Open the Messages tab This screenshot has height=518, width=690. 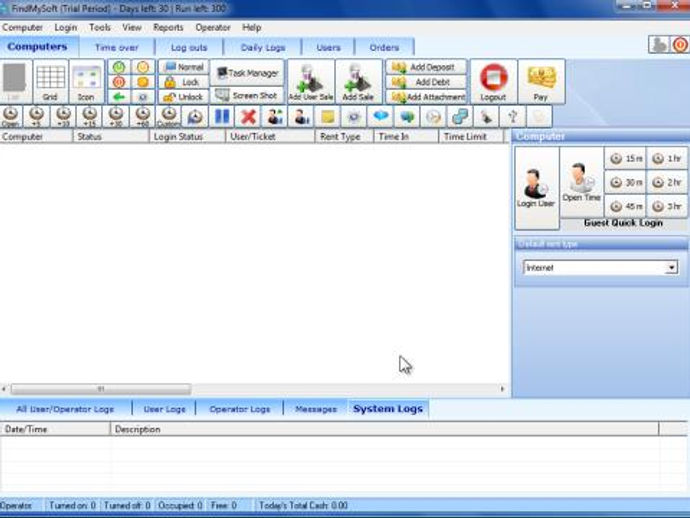coord(316,409)
